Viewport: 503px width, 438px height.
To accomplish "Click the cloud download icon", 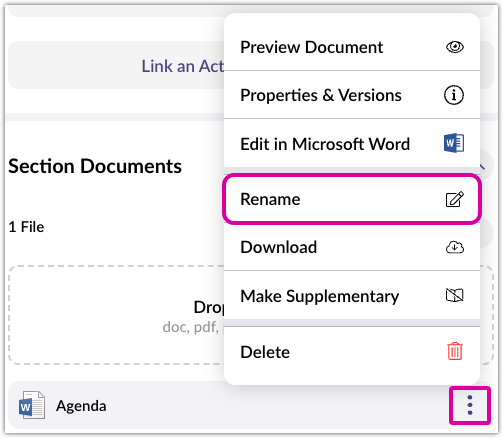I will tap(455, 247).
